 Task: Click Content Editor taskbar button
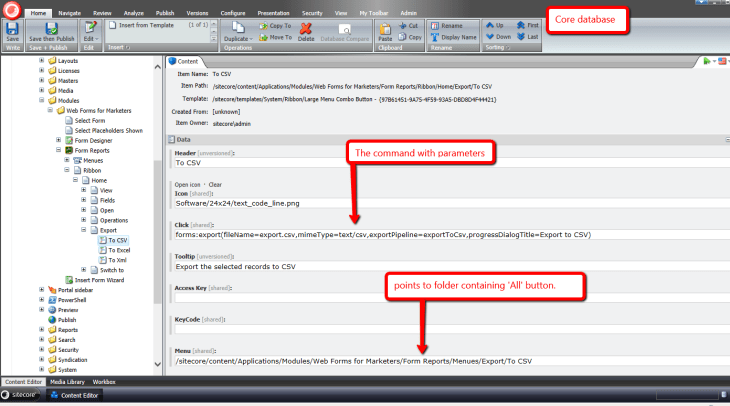(74, 395)
